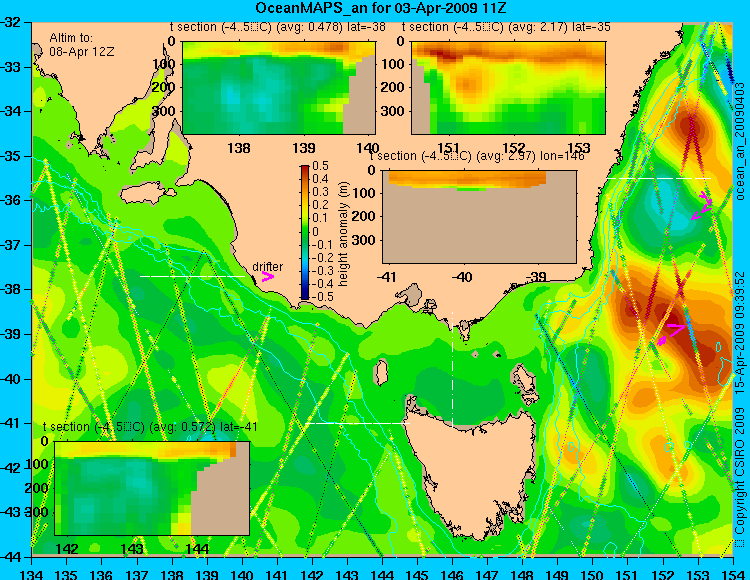Click the 154 longitude axis label

pos(733,573)
